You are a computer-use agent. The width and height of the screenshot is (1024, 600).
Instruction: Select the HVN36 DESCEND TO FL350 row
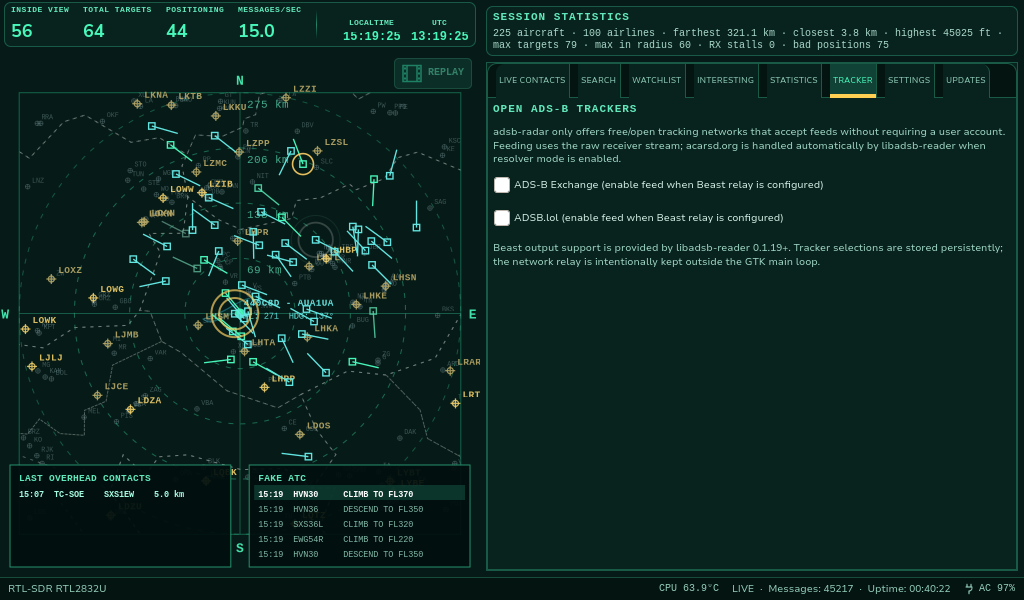pos(359,509)
